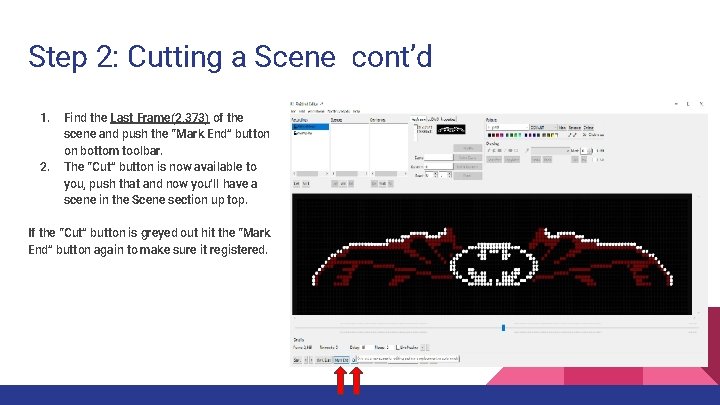
Task: Select the rectangle drawing tool icon at row end
Action: (516, 151)
